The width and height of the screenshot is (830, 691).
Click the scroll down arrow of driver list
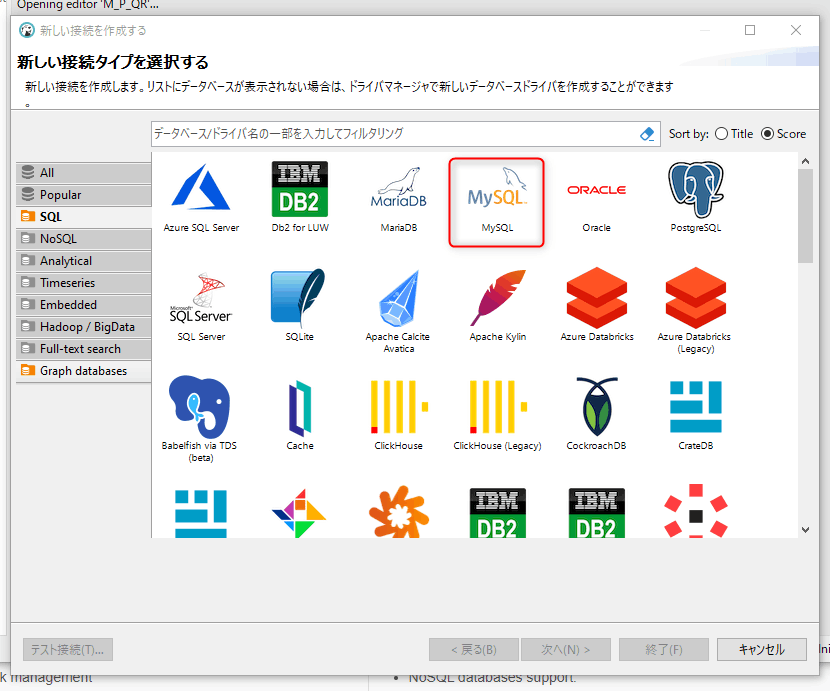coord(805,530)
